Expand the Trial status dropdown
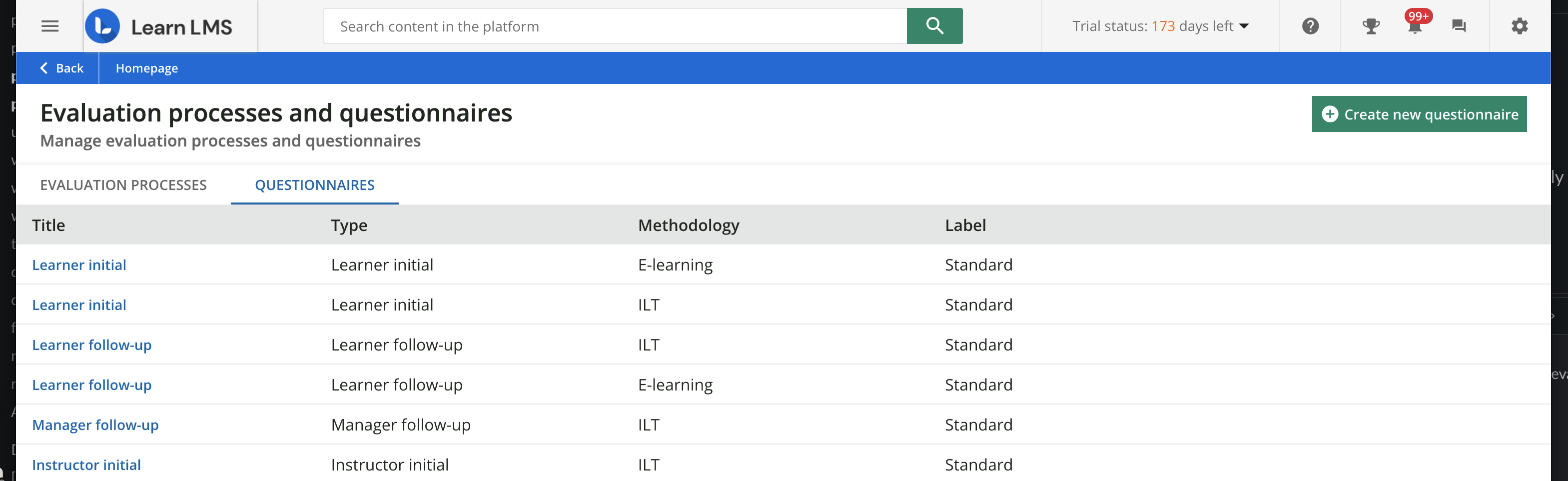Screen dimensions: 1568x481 point(1160,26)
